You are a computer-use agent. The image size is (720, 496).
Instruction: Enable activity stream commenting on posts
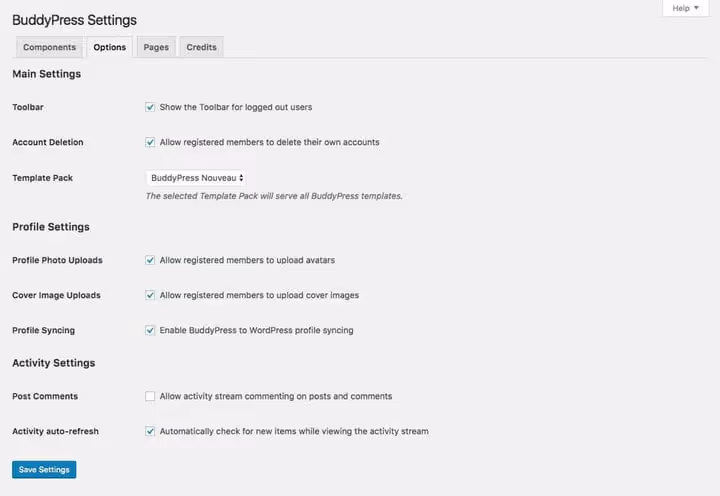[x=150, y=396]
